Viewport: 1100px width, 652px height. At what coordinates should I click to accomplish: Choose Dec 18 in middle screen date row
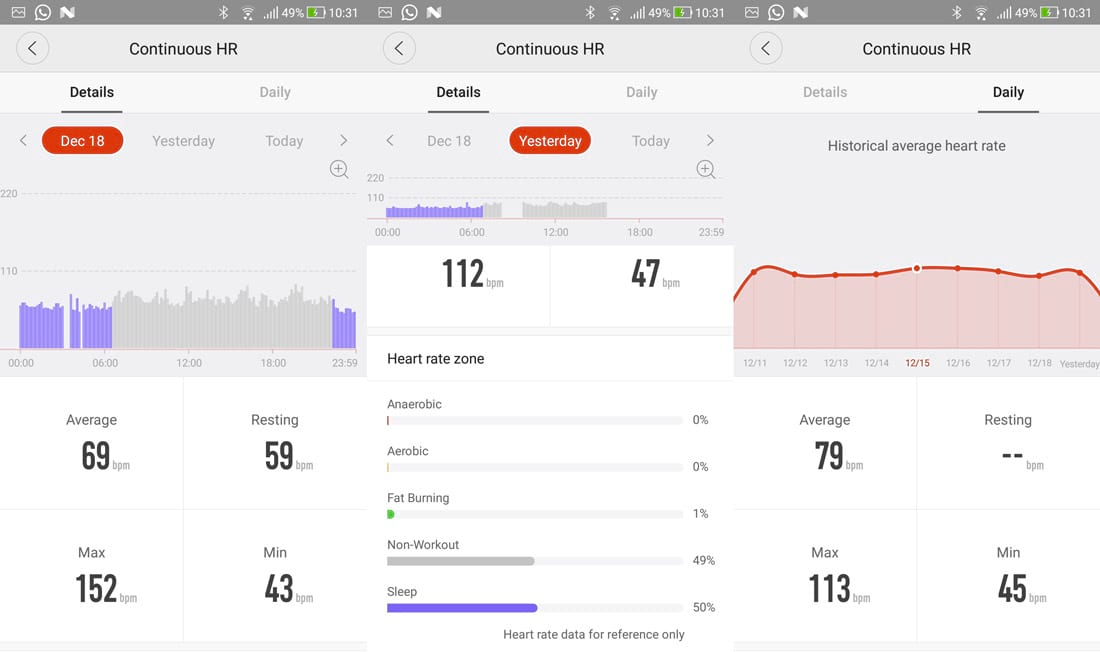pyautogui.click(x=449, y=140)
